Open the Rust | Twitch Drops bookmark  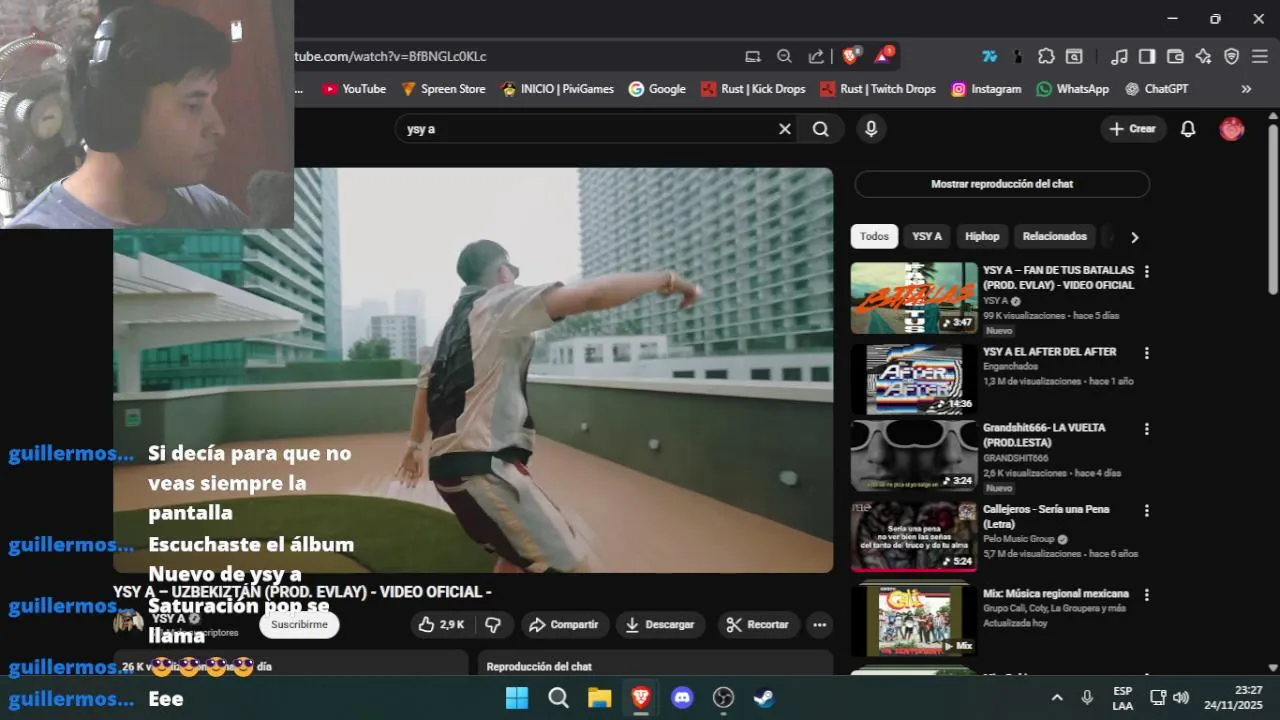pyautogui.click(x=878, y=89)
